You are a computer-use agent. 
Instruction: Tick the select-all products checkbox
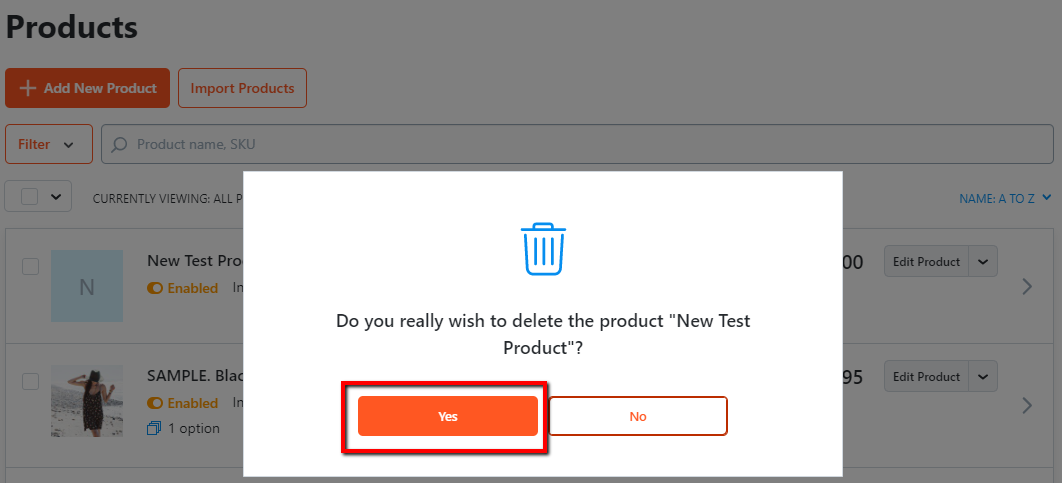click(x=29, y=196)
